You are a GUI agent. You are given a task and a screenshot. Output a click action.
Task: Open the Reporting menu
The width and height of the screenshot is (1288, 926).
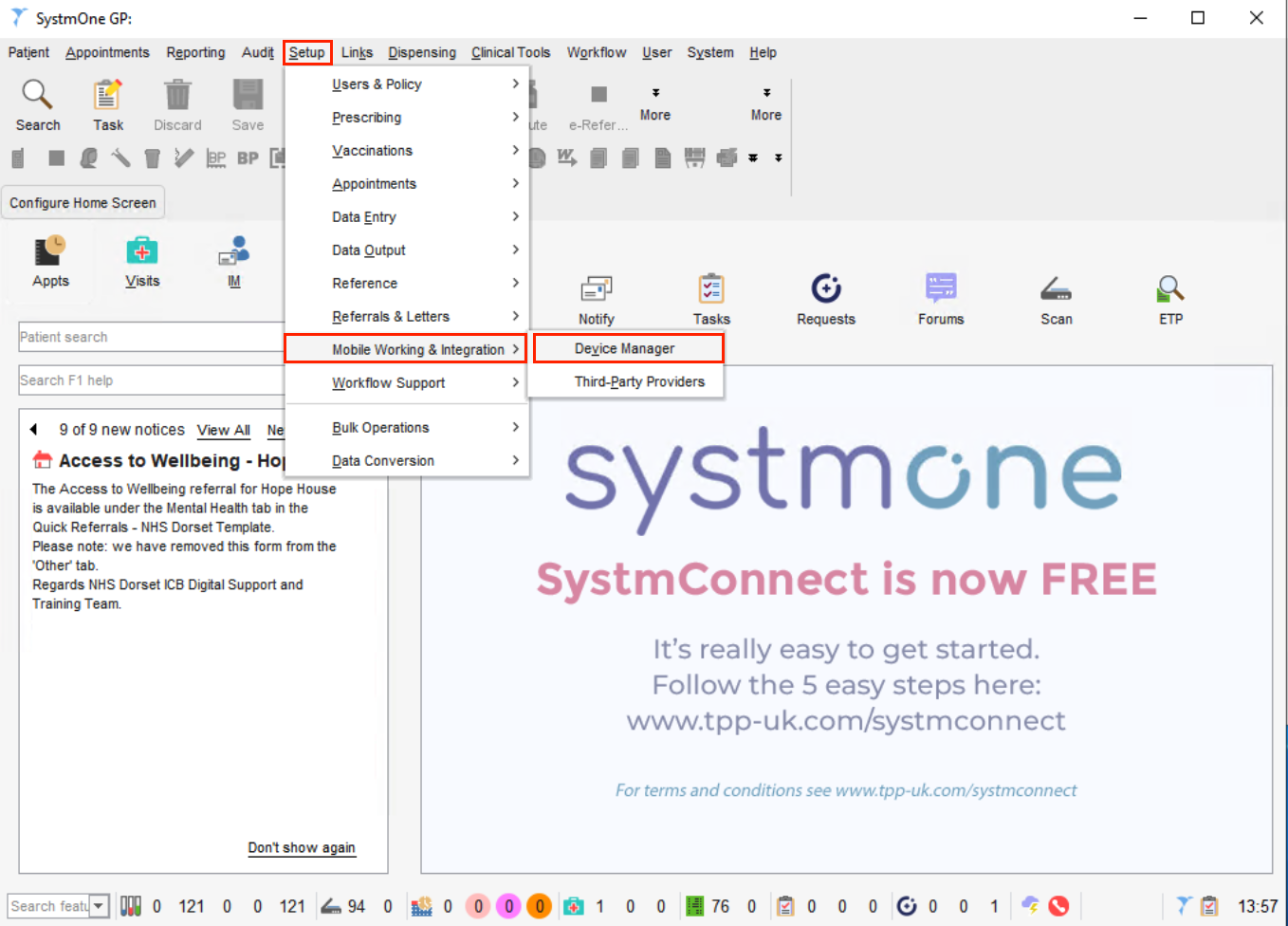coord(195,52)
